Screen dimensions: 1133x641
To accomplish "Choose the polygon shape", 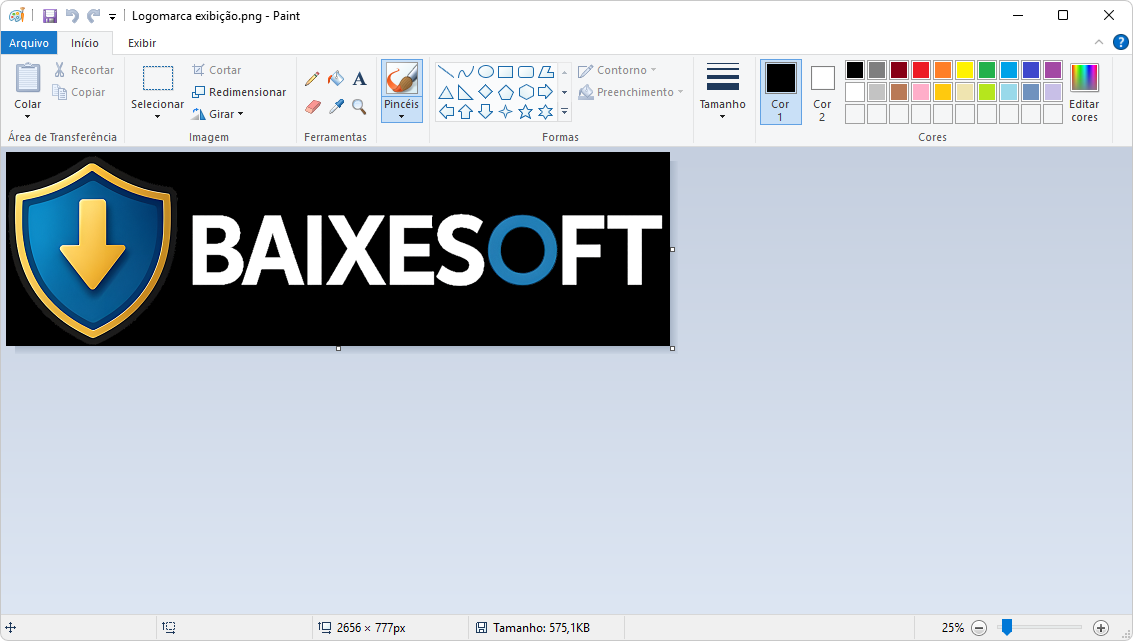I will (x=546, y=72).
